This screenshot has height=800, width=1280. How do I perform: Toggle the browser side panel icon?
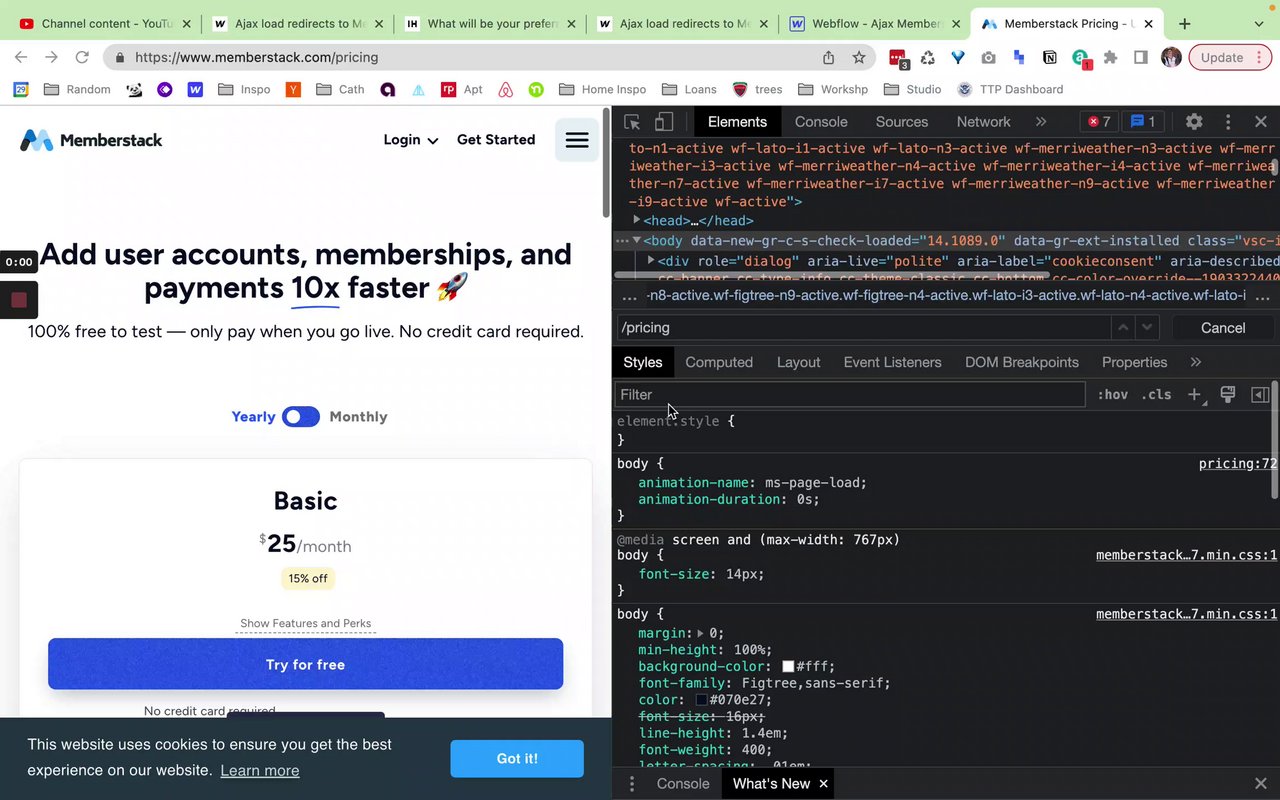(1140, 58)
